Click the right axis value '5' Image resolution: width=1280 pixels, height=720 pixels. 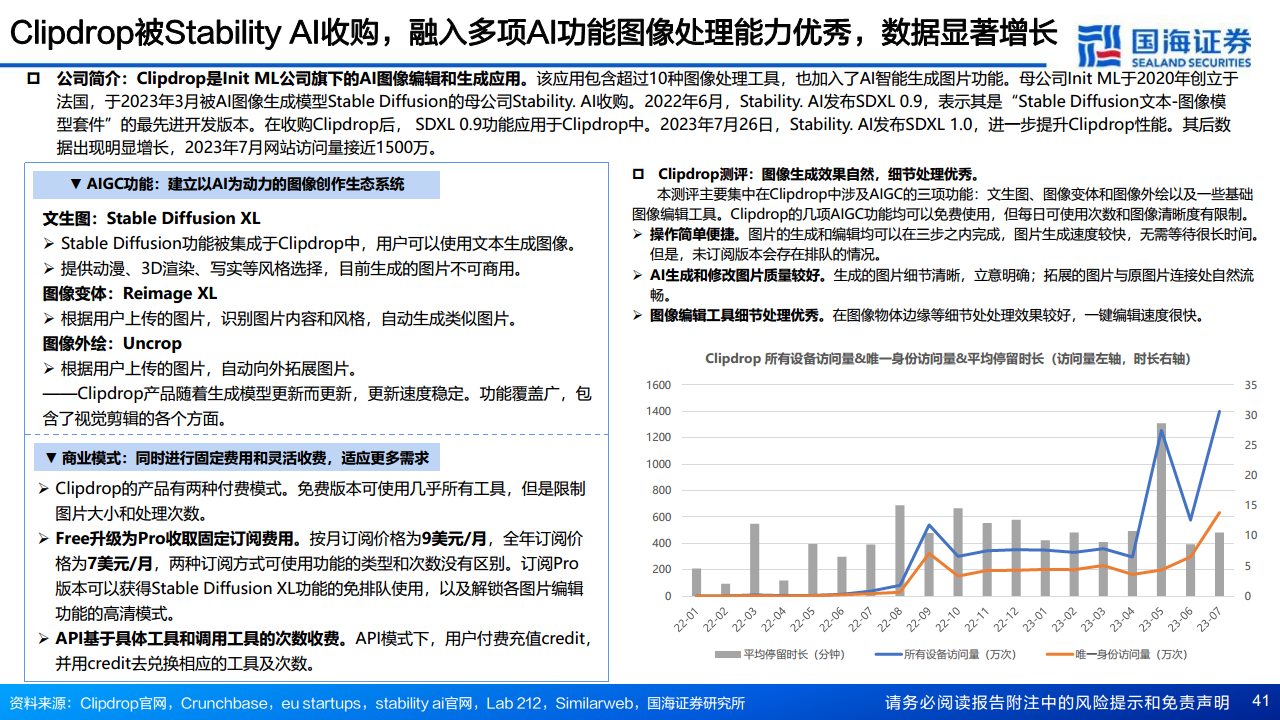tap(1249, 566)
